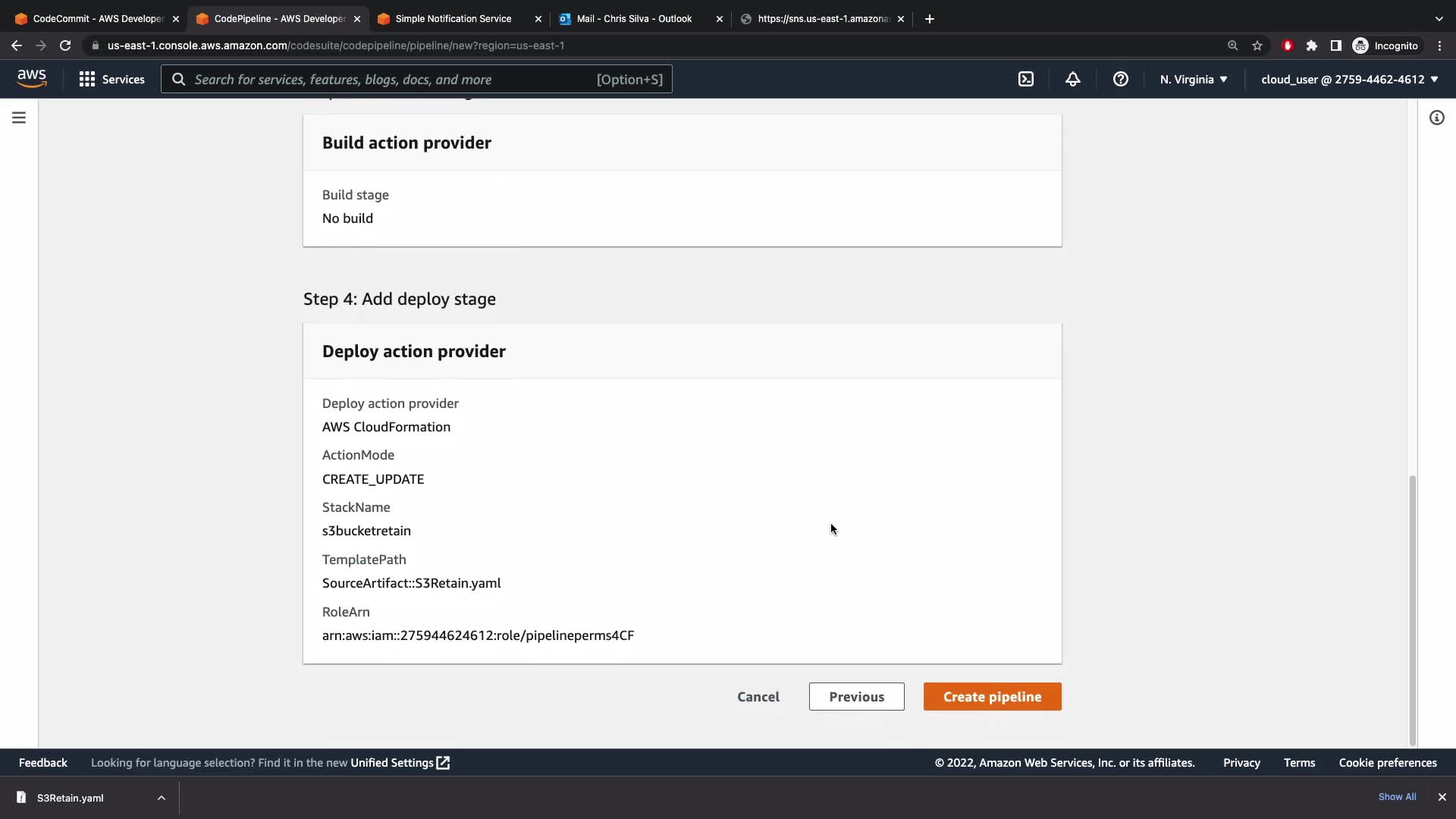Switch to the Simple Notification Service tab

click(x=453, y=18)
